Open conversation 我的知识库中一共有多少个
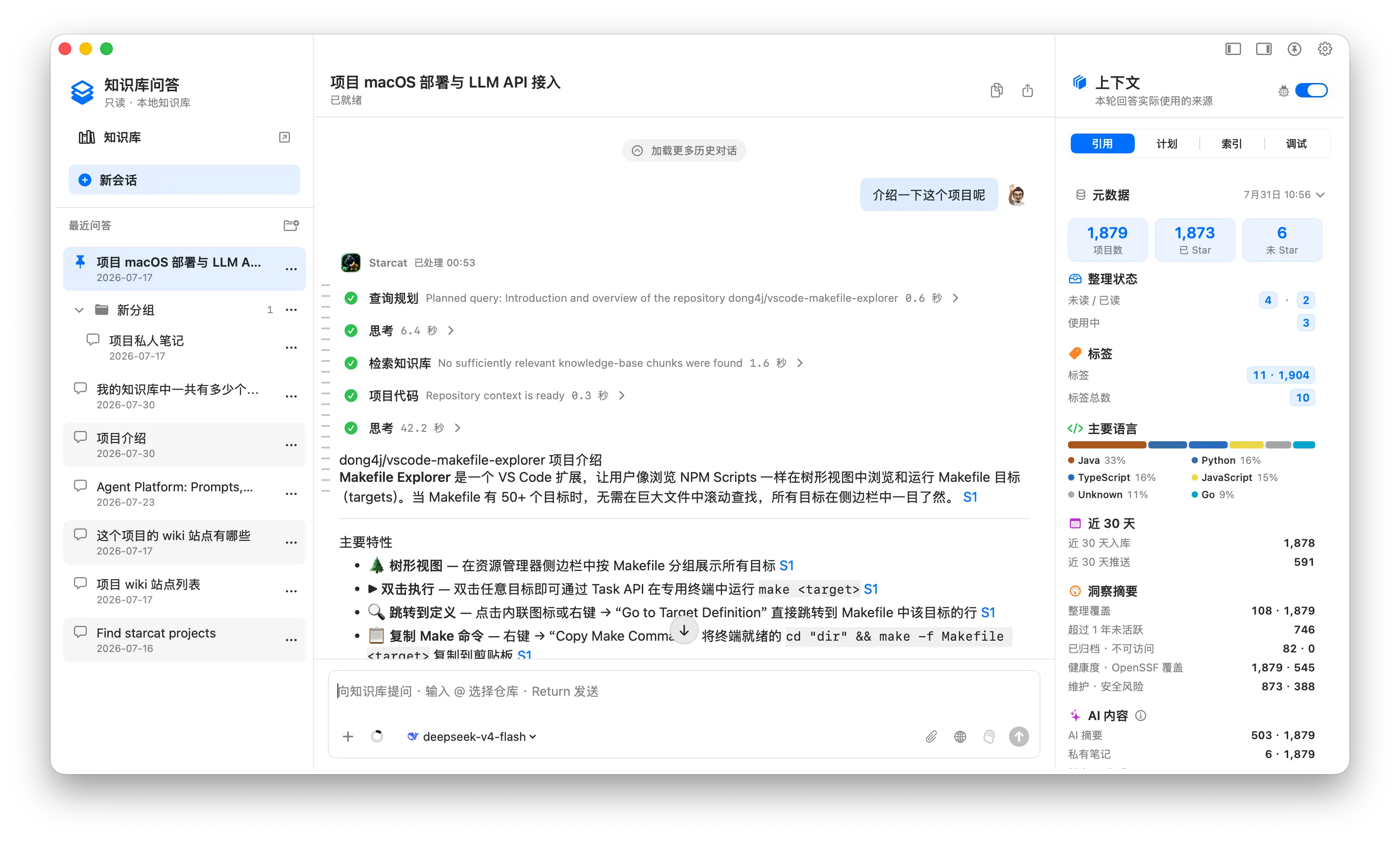The width and height of the screenshot is (1400, 841). click(184, 396)
